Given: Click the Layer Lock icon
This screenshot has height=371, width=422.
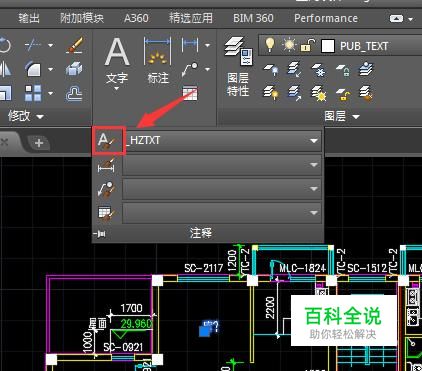Looking at the screenshot, I should click(343, 70).
